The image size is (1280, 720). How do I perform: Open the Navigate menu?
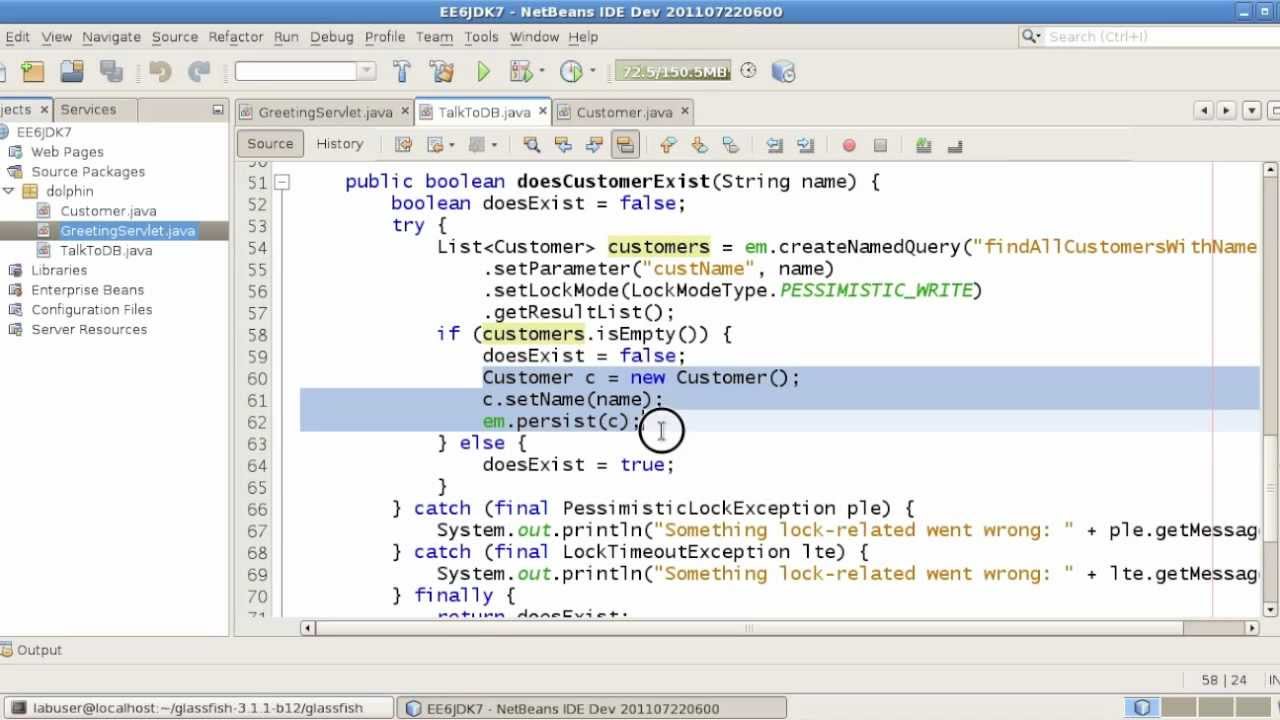111,36
